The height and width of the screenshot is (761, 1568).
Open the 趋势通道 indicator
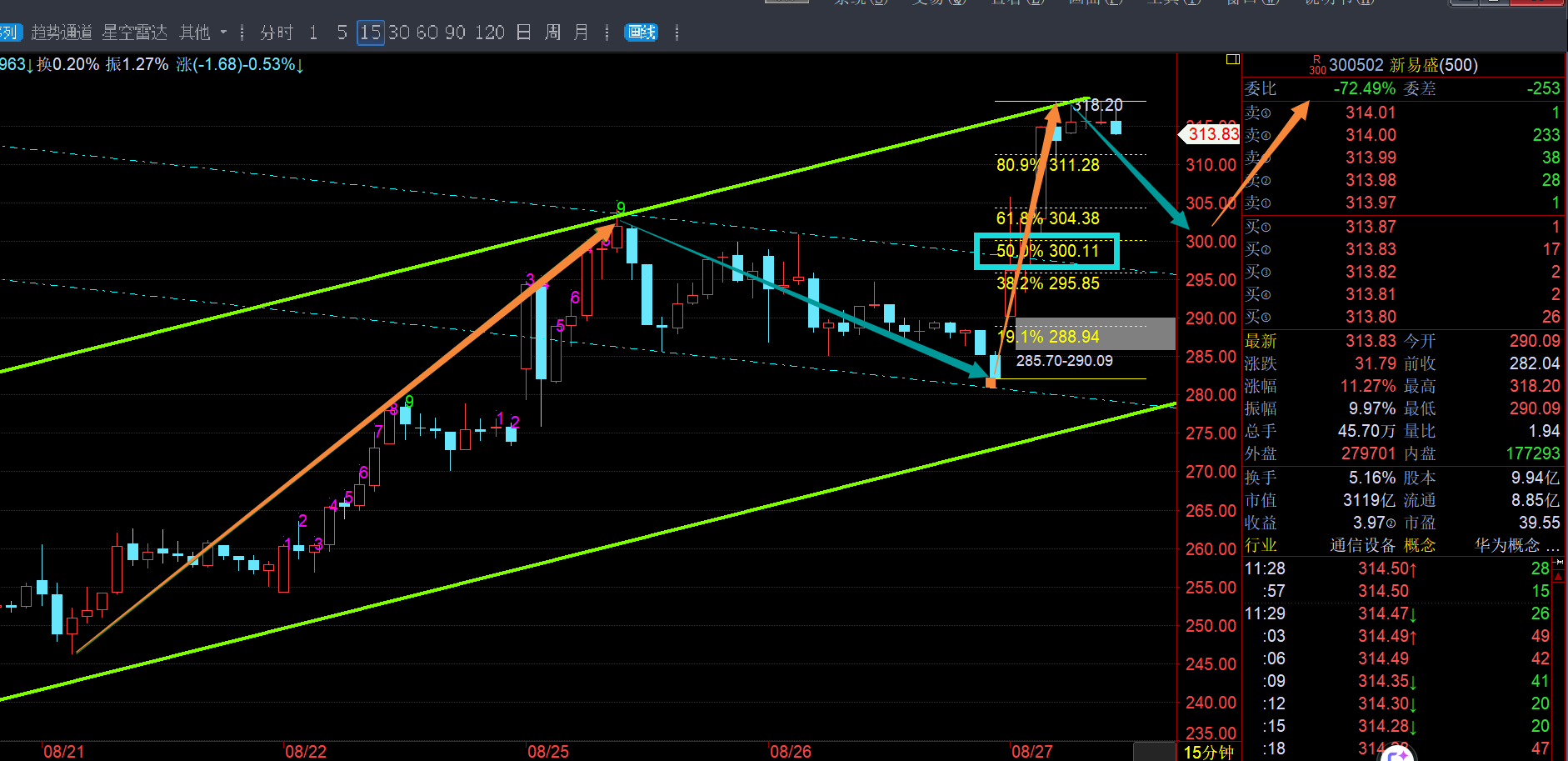62,33
